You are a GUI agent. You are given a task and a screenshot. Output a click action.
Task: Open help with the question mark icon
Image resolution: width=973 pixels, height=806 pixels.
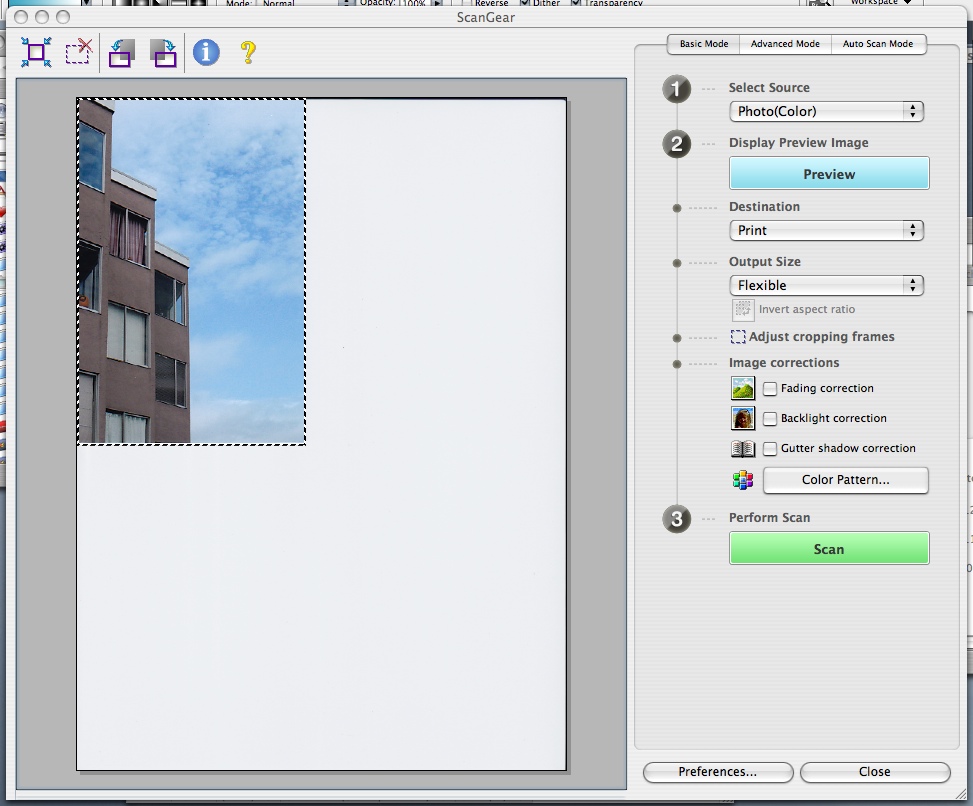[248, 52]
